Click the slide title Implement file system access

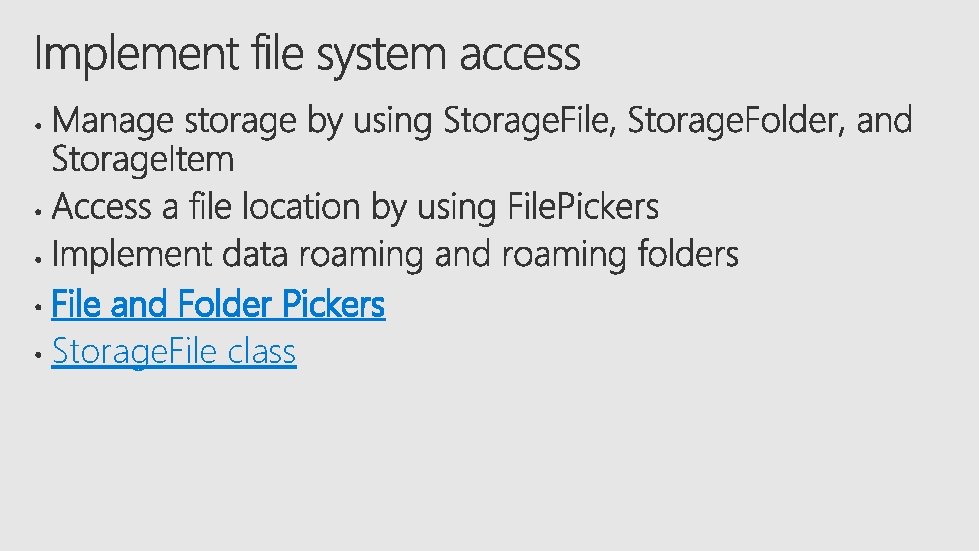click(x=307, y=54)
